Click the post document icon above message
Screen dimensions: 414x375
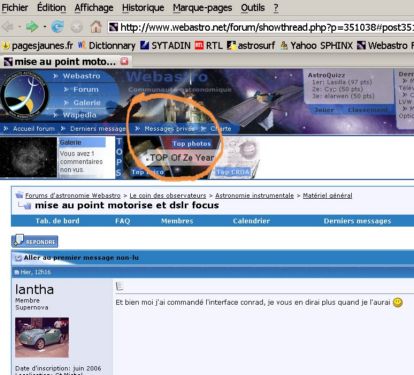[119, 286]
